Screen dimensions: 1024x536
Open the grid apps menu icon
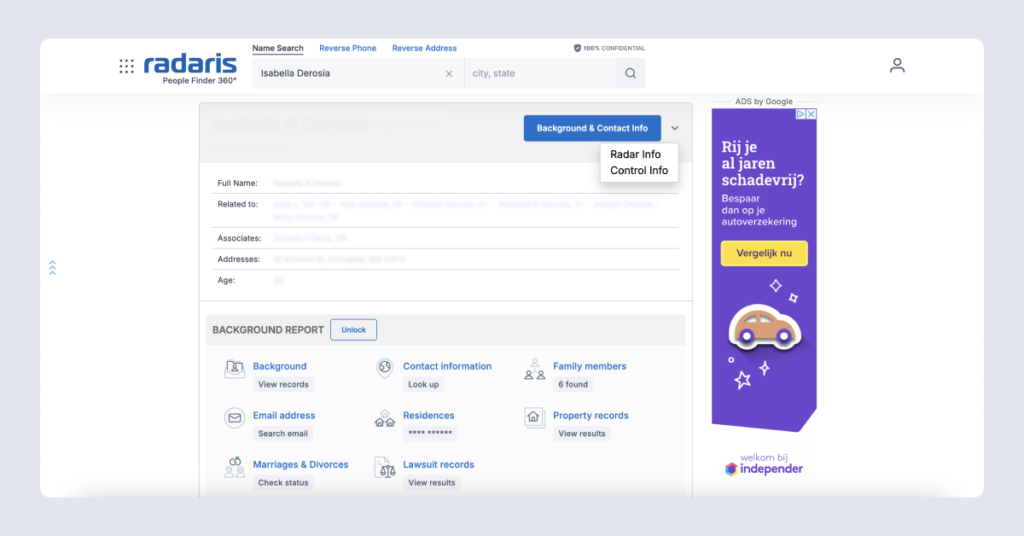click(126, 66)
